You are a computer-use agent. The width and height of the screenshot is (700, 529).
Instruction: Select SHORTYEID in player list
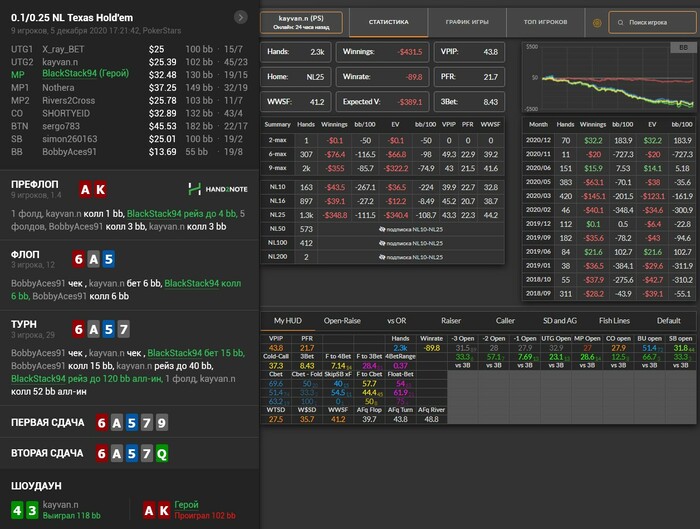click(66, 113)
